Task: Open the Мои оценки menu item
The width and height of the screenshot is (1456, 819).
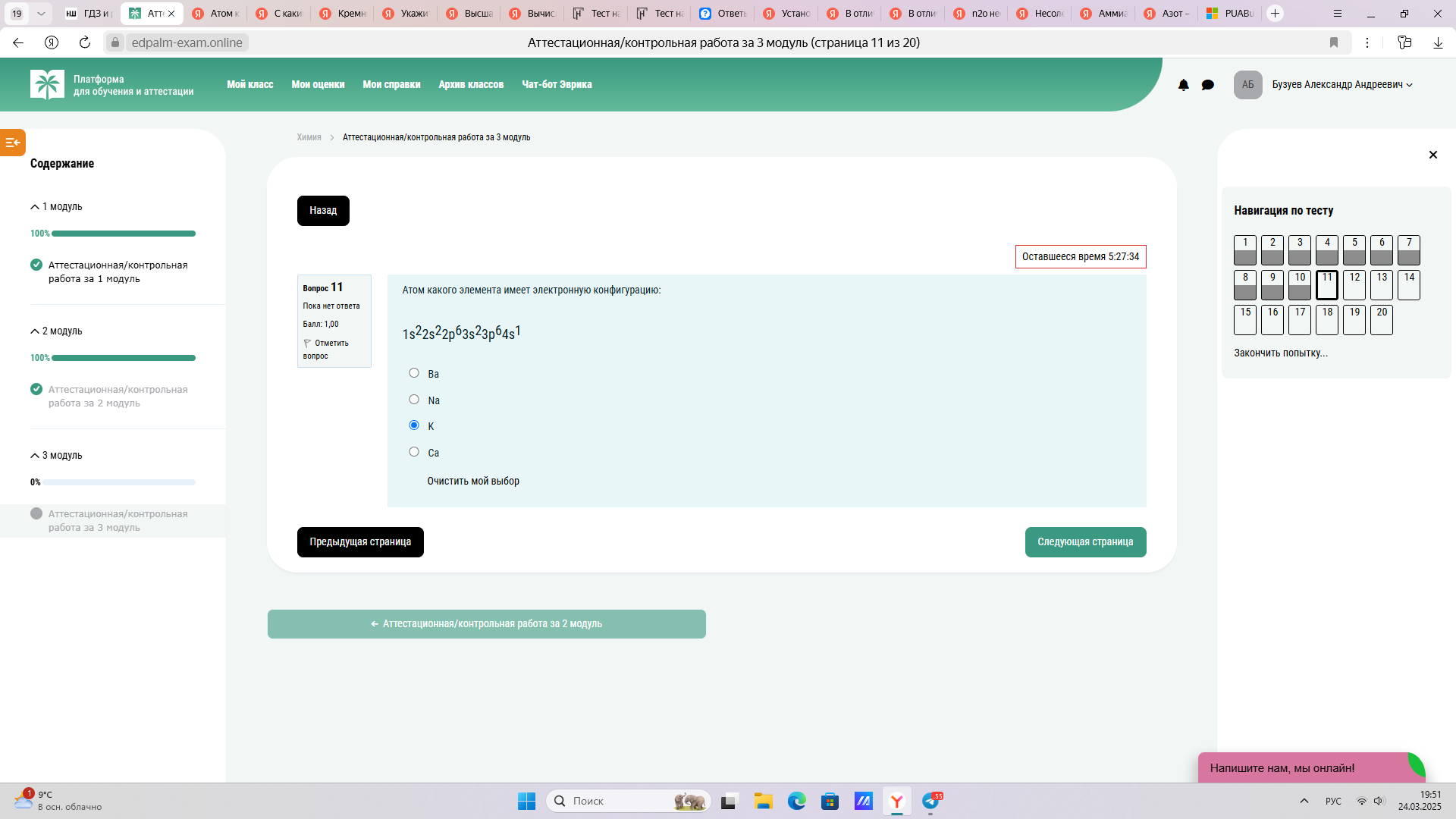Action: (x=318, y=85)
